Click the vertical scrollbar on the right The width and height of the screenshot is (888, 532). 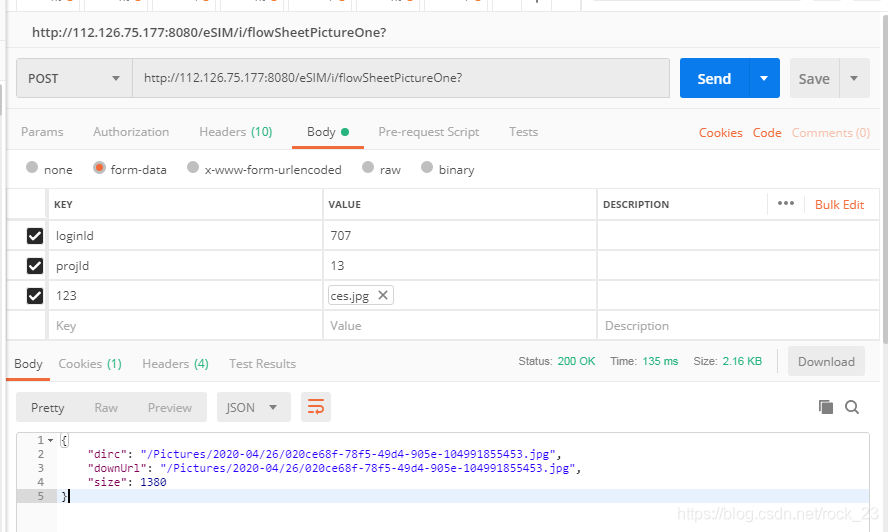click(885, 178)
